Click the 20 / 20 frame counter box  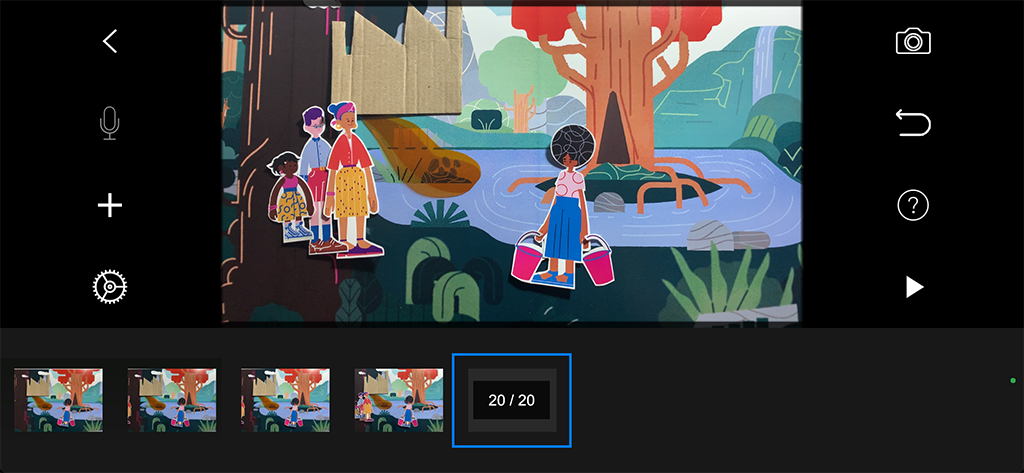(x=511, y=400)
